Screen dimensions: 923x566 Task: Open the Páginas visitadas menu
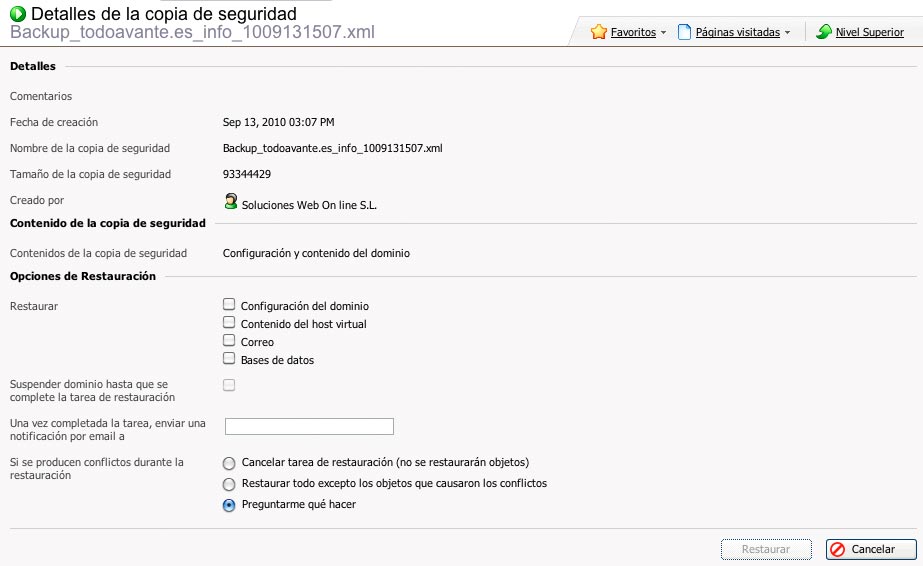pyautogui.click(x=738, y=32)
